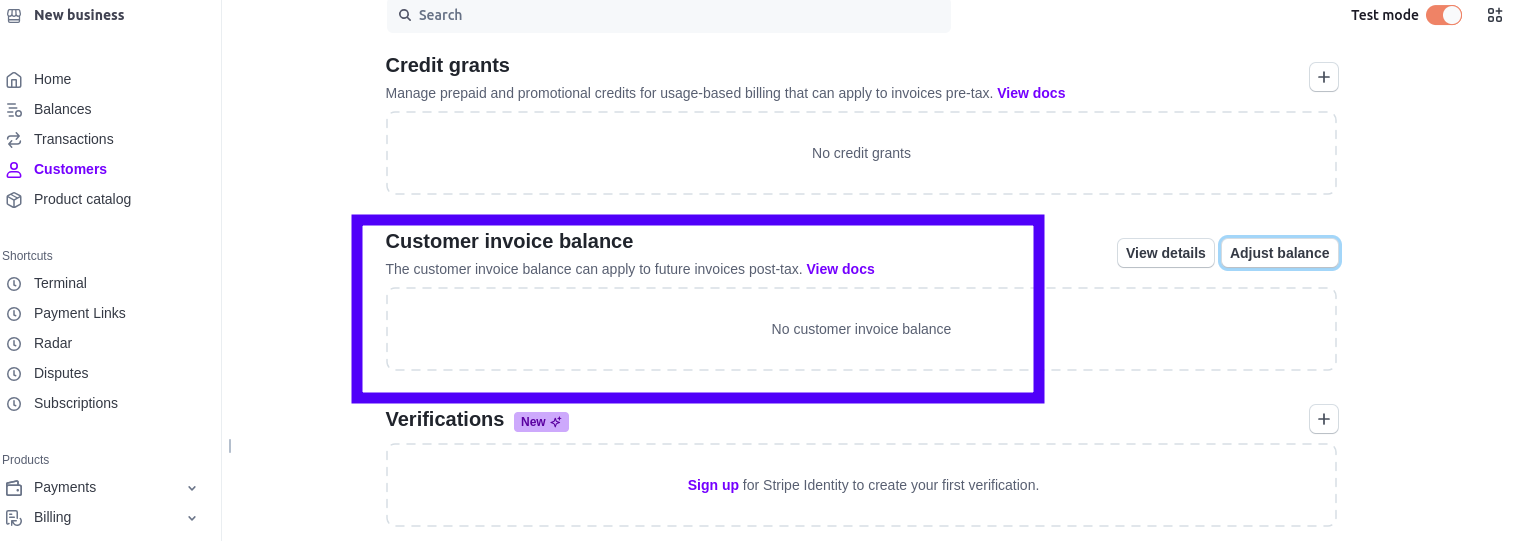Click the Payments wallet icon

pyautogui.click(x=14, y=487)
